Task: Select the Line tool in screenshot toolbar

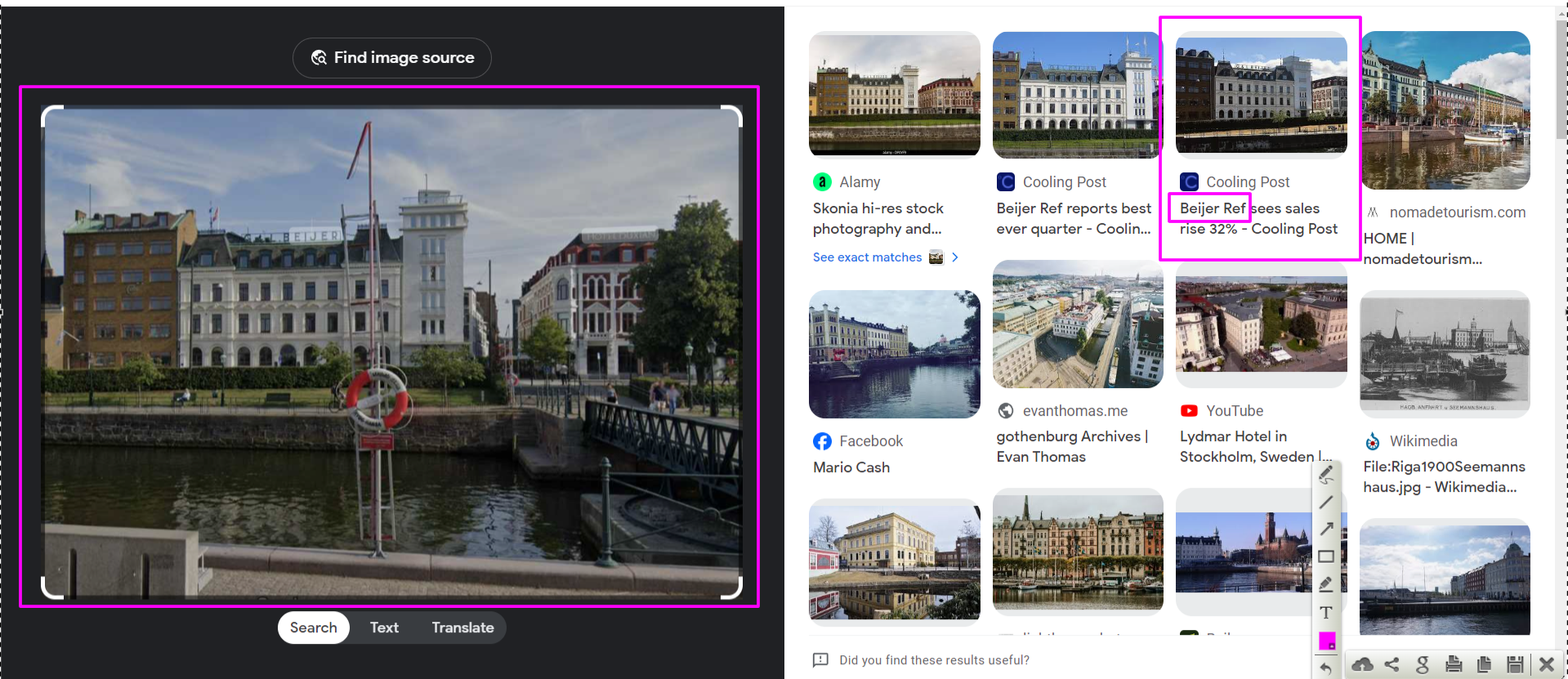Action: click(x=1326, y=503)
